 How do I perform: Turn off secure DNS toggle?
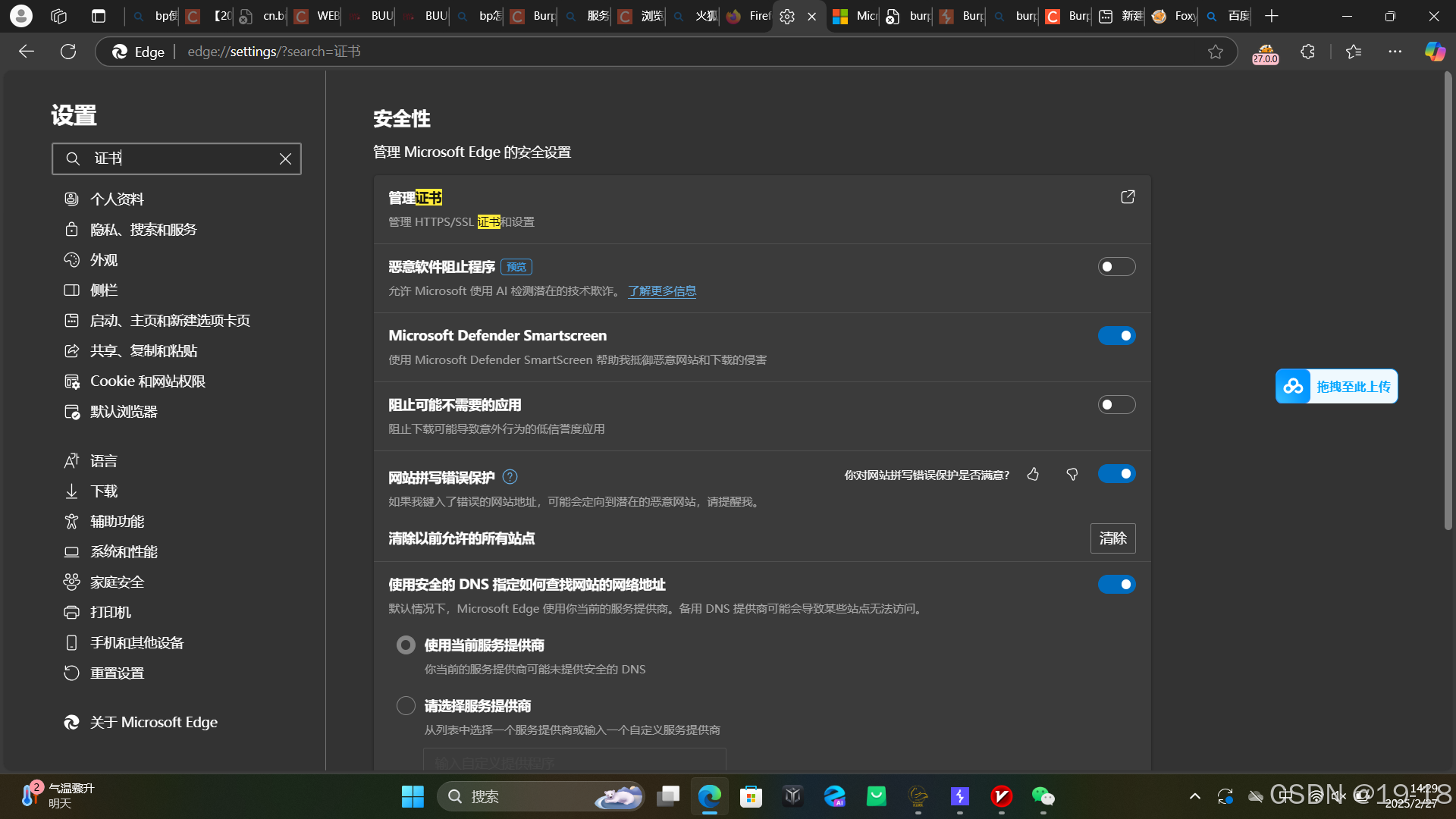(x=1116, y=585)
